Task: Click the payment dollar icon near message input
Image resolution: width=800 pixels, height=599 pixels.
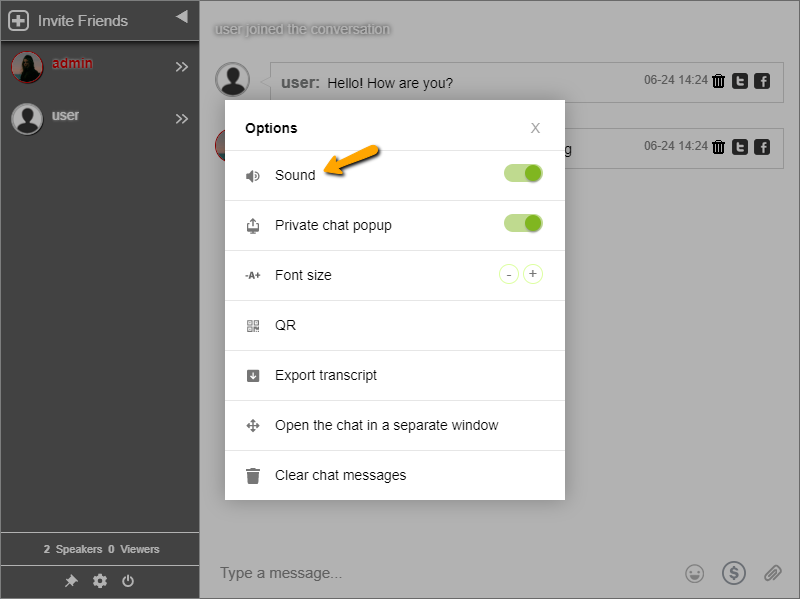Action: (733, 573)
